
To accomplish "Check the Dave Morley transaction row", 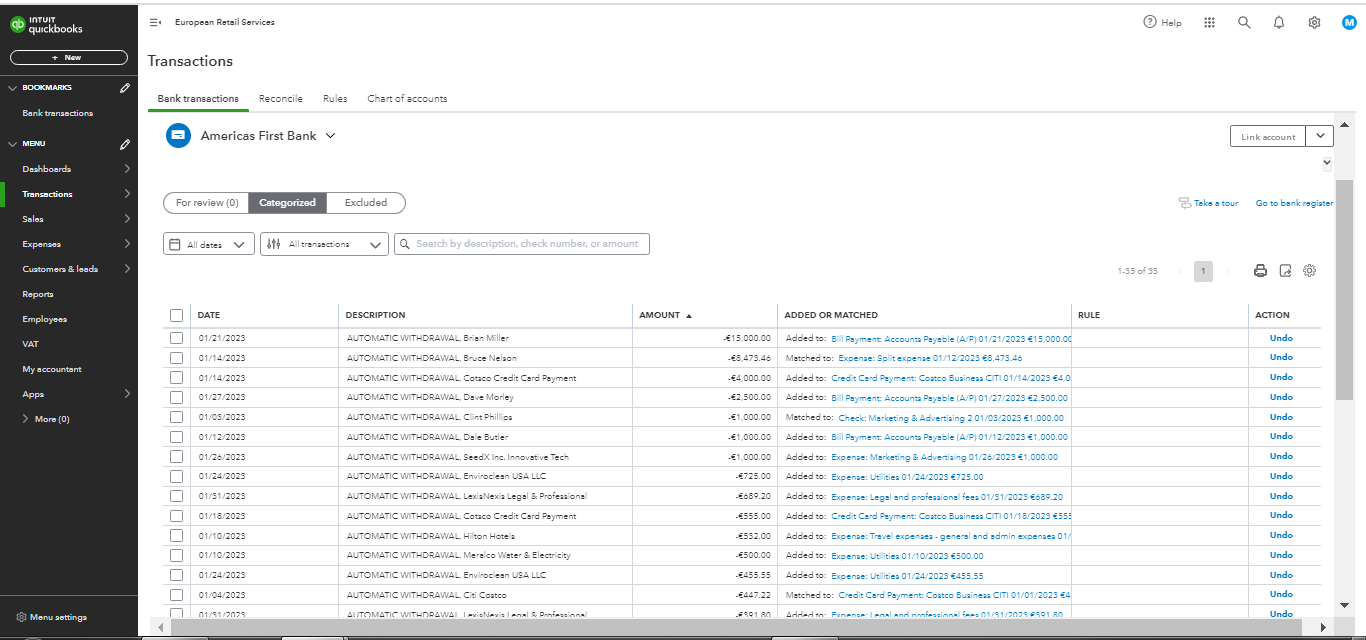I will 177,397.
